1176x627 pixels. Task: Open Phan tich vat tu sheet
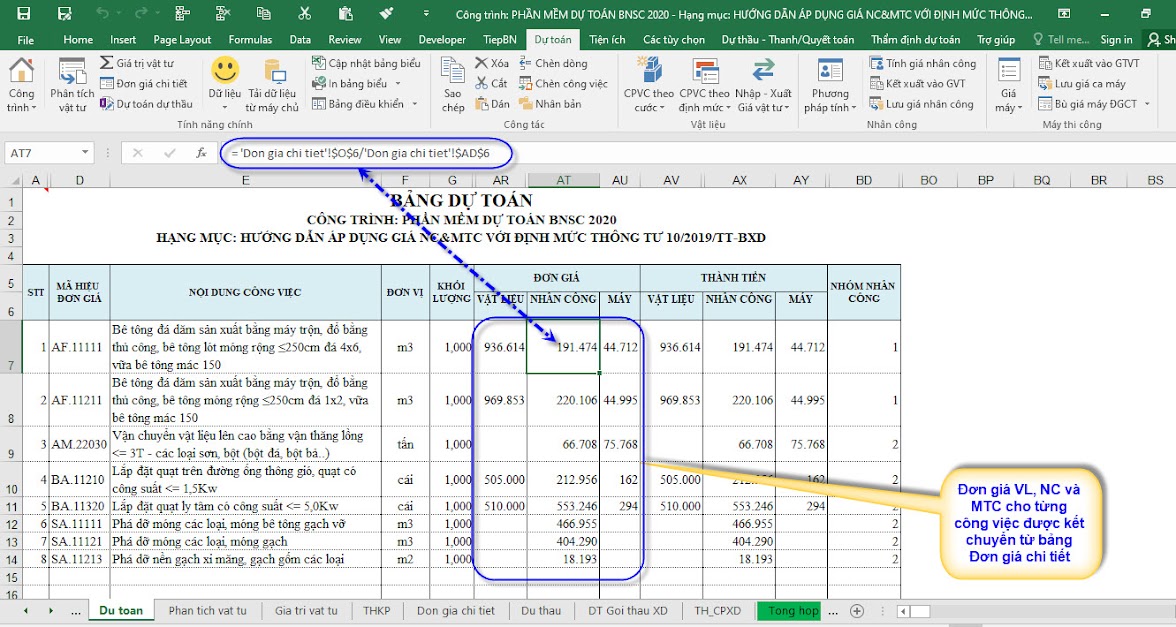click(x=207, y=610)
